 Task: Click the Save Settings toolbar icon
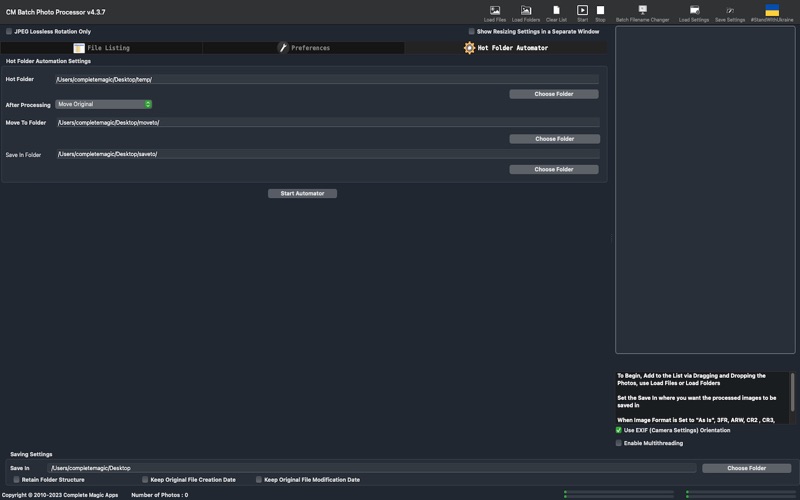click(x=730, y=10)
